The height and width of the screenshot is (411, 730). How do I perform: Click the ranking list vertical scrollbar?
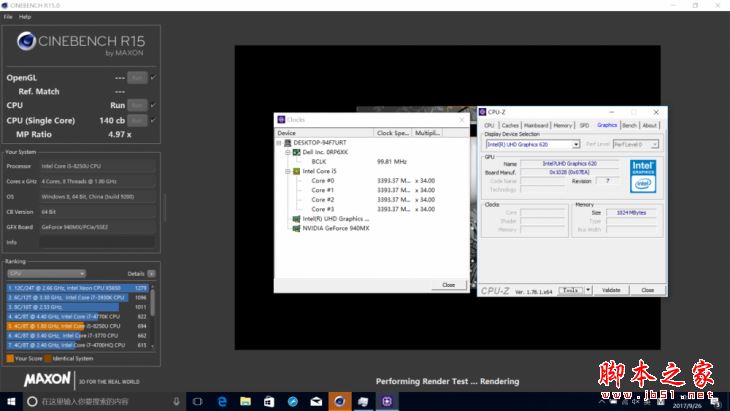(152, 317)
